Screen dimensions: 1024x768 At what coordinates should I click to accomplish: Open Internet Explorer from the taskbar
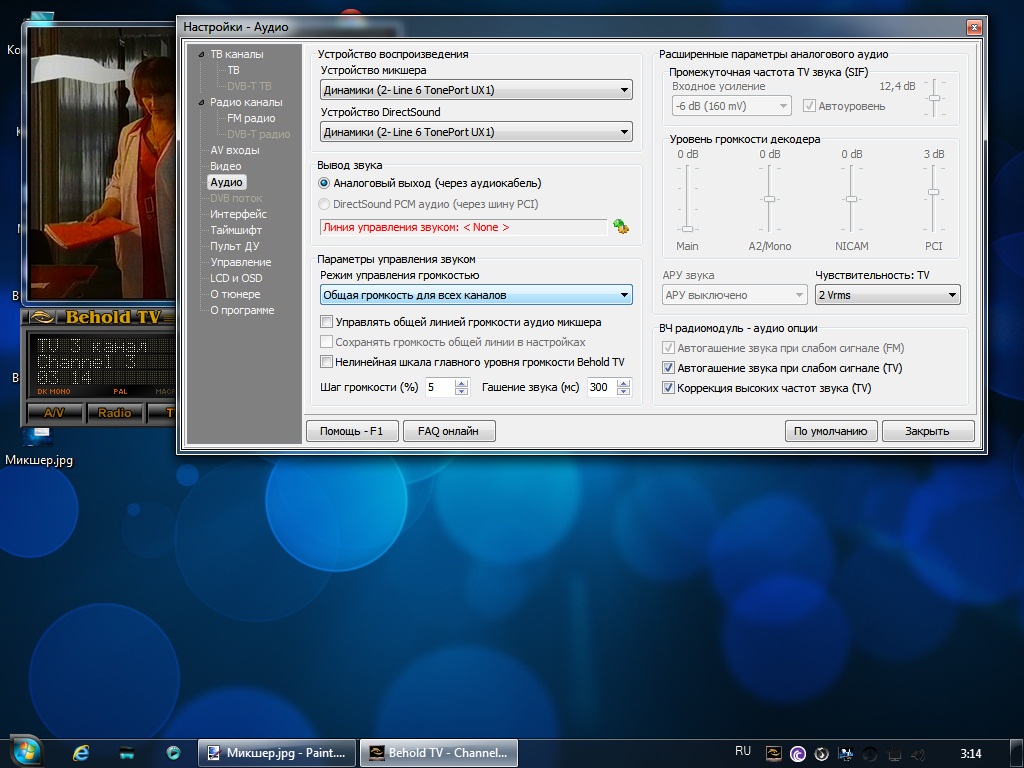(x=81, y=752)
